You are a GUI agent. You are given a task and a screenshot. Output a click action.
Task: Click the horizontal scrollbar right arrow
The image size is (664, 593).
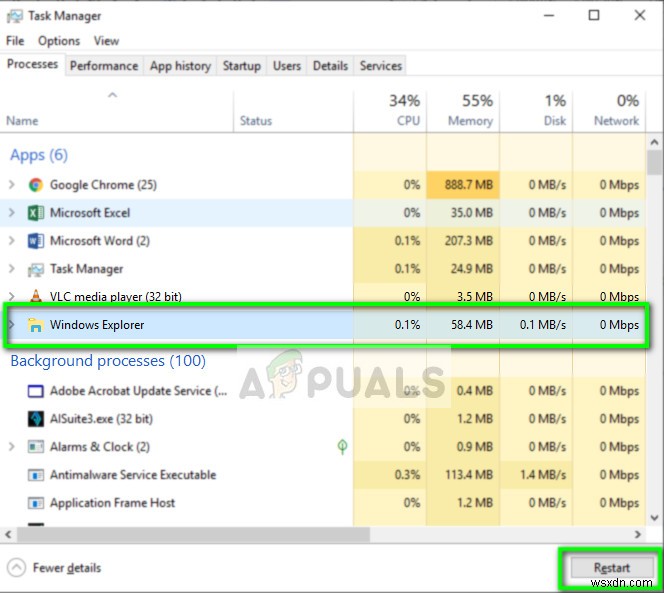click(638, 535)
